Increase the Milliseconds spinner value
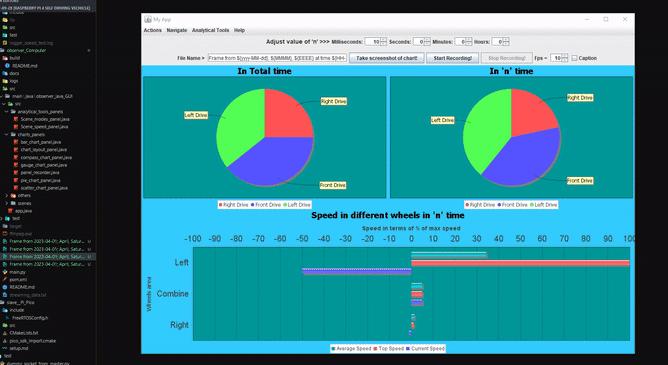This screenshot has height=365, width=668. [383, 40]
